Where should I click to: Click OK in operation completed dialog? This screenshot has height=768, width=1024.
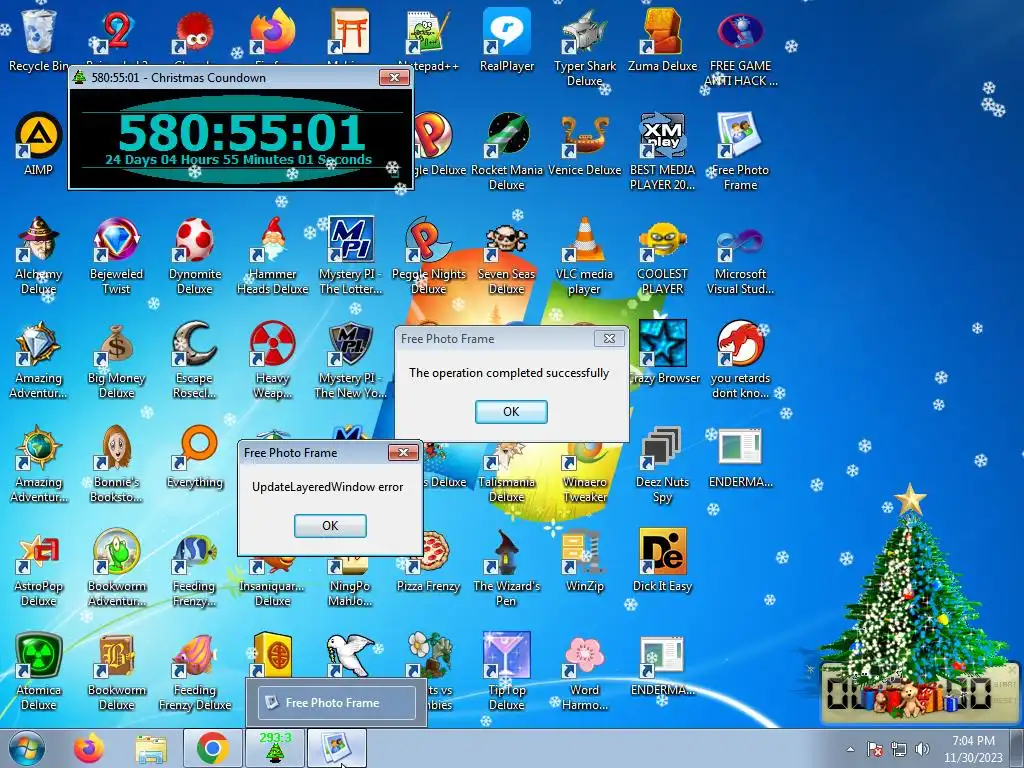pos(511,411)
